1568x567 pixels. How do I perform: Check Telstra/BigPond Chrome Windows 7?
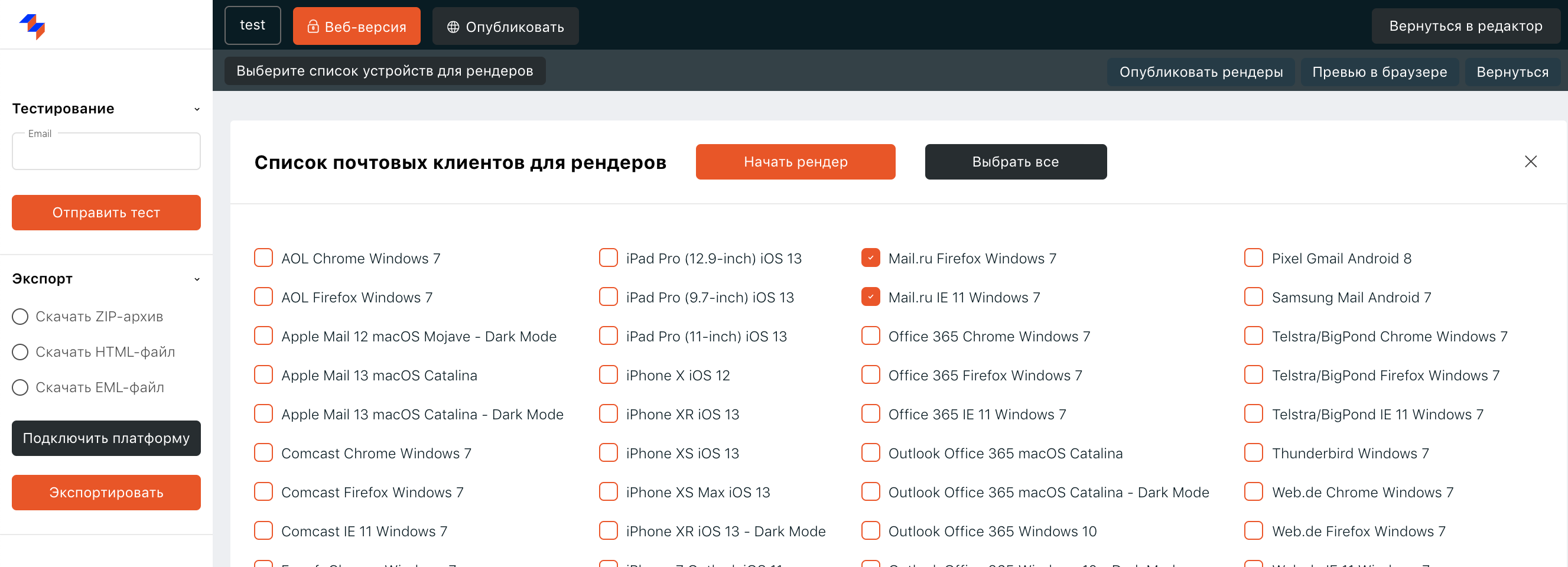coord(1254,336)
